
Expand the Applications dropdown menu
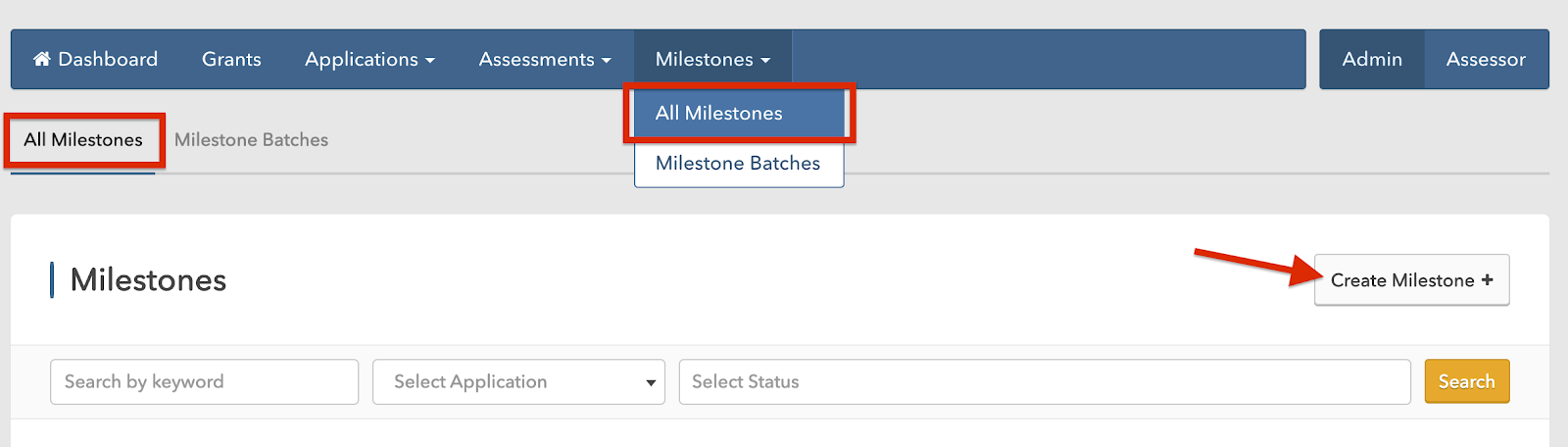[x=368, y=59]
